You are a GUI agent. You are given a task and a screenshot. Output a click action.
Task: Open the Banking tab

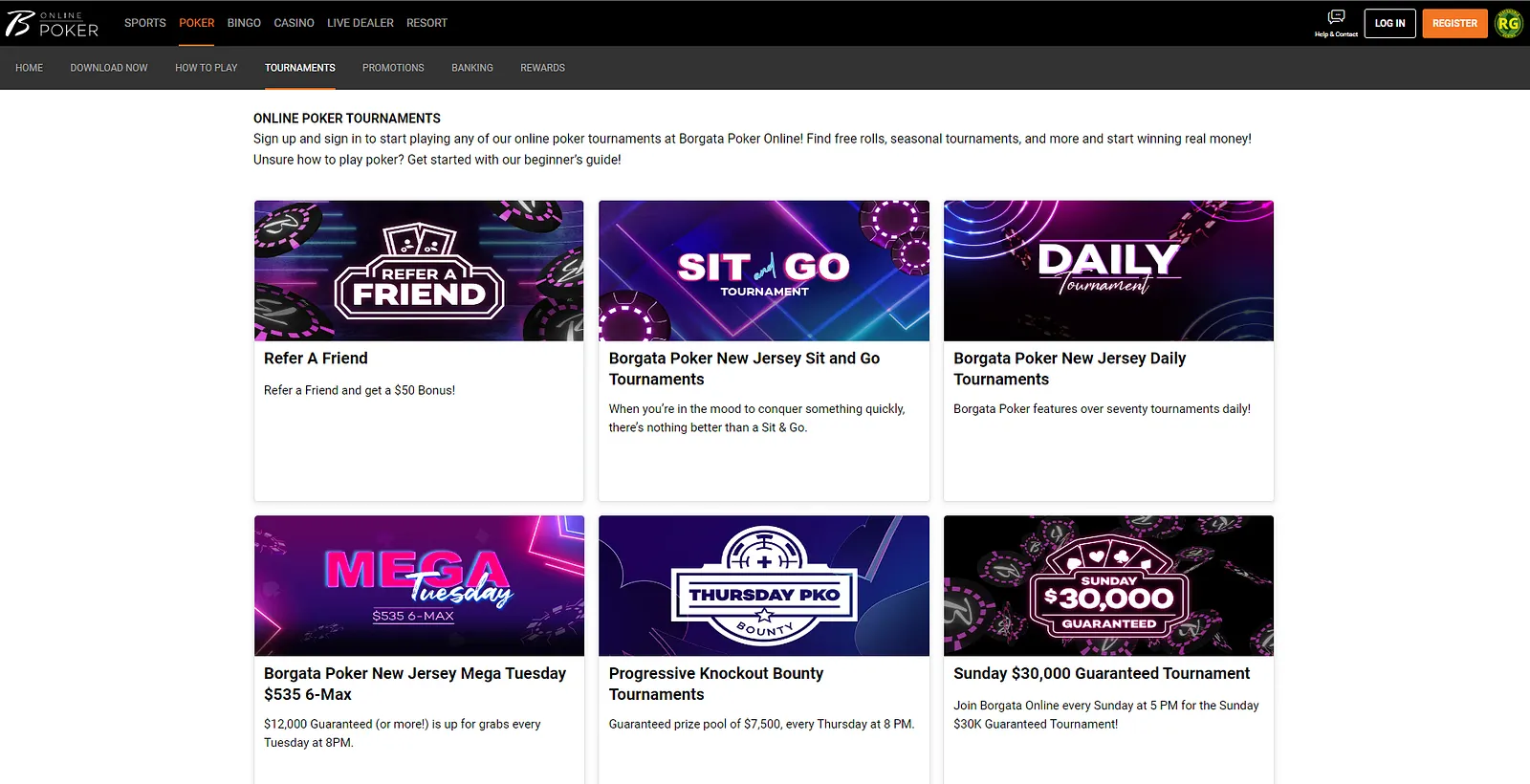[472, 68]
